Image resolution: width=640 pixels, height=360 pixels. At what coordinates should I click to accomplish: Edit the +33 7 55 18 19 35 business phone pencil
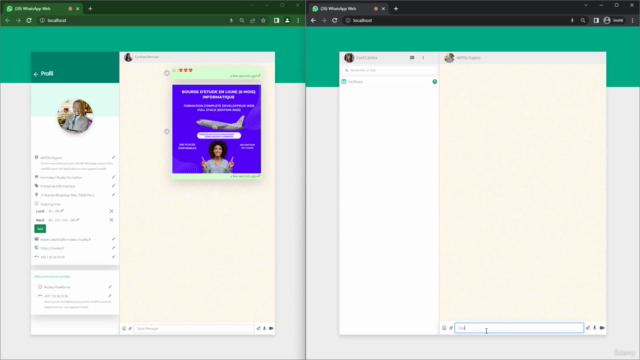pos(113,257)
